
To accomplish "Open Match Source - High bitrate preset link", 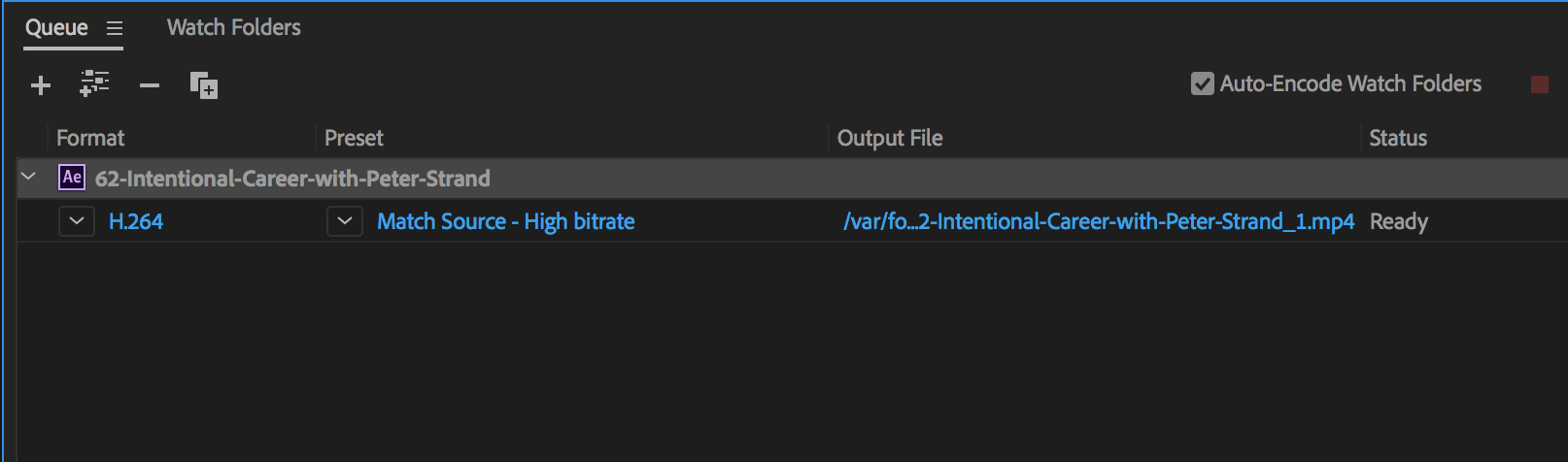I will (x=505, y=221).
